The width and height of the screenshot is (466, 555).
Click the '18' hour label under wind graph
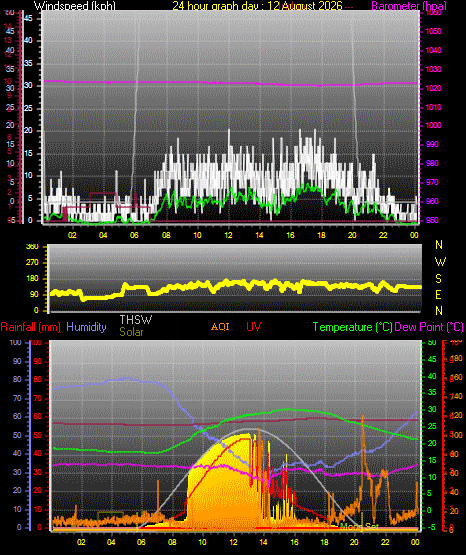[x=321, y=235]
